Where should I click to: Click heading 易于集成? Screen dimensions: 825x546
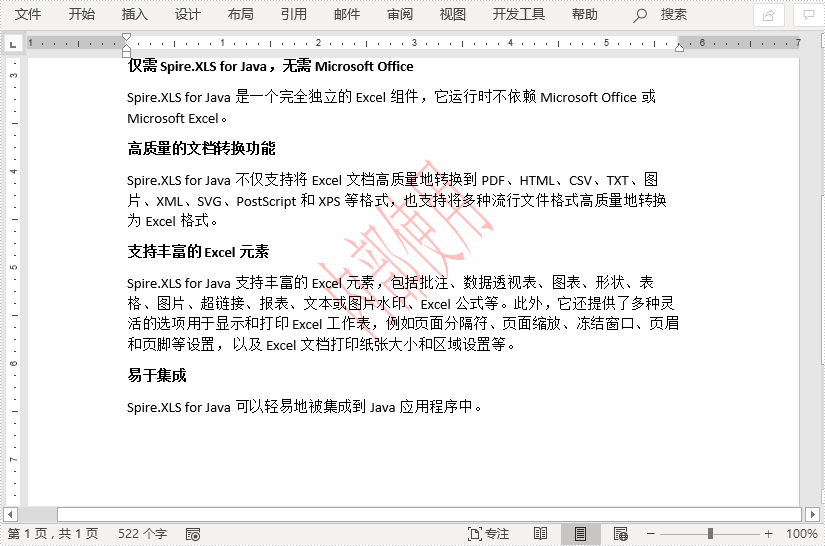point(157,376)
